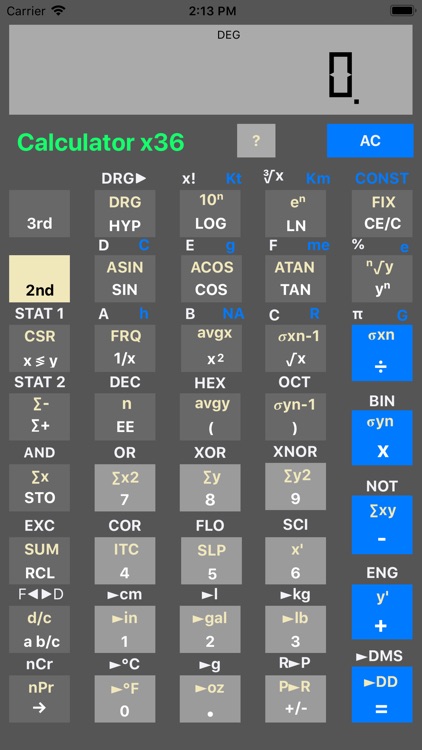Tap the a b/c fraction key
This screenshot has width=422, height=750.
click(x=39, y=629)
